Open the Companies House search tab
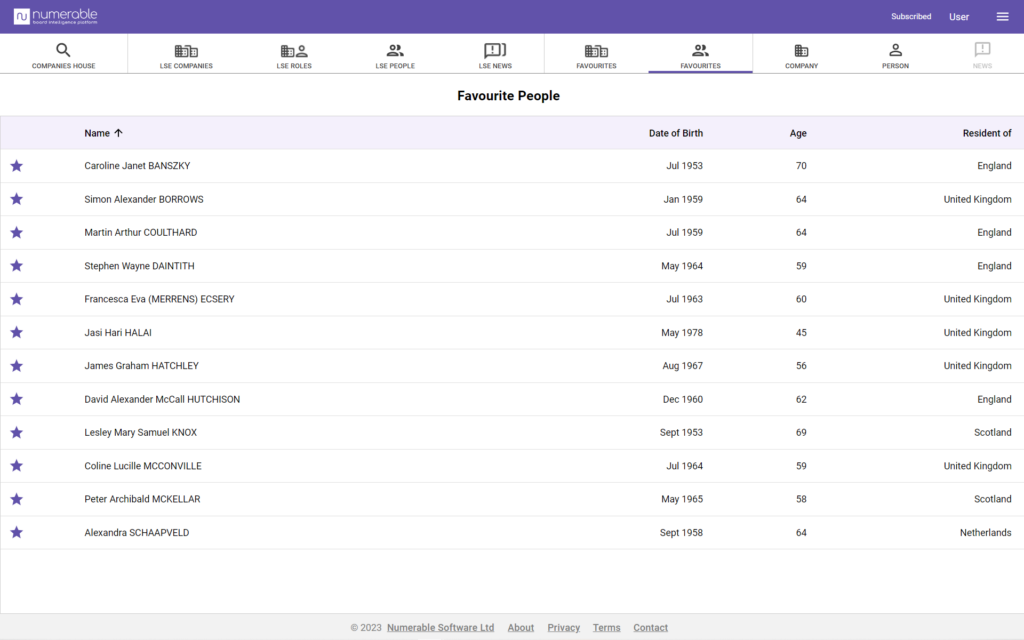 pos(63,55)
